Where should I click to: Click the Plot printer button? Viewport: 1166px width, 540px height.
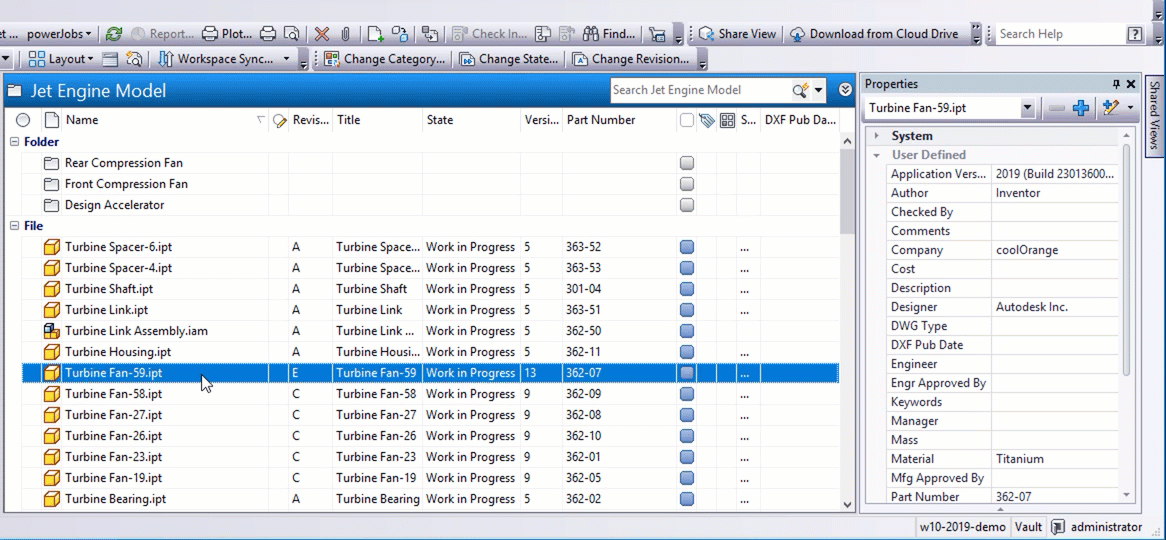point(228,33)
